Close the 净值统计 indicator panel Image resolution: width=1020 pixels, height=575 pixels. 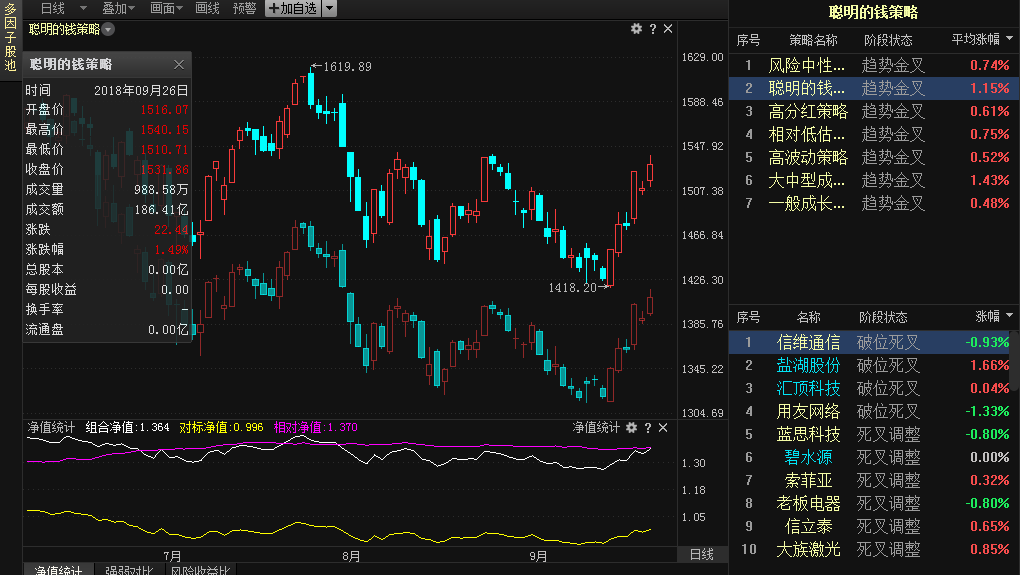663,427
